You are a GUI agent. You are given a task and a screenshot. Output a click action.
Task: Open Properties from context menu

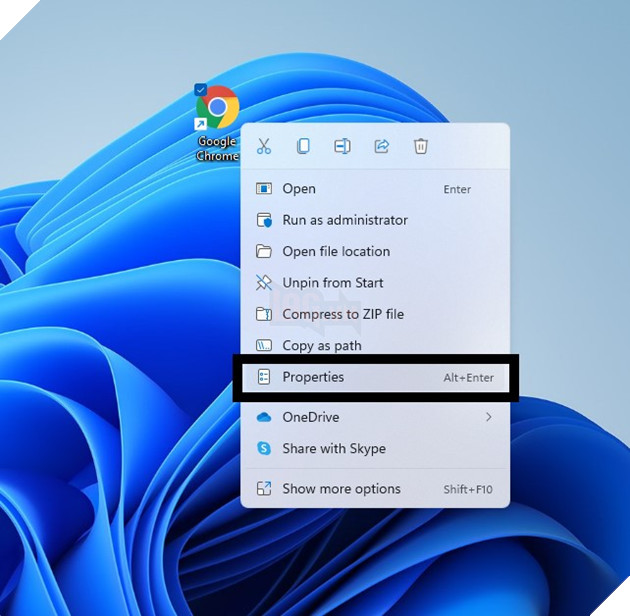[375, 377]
